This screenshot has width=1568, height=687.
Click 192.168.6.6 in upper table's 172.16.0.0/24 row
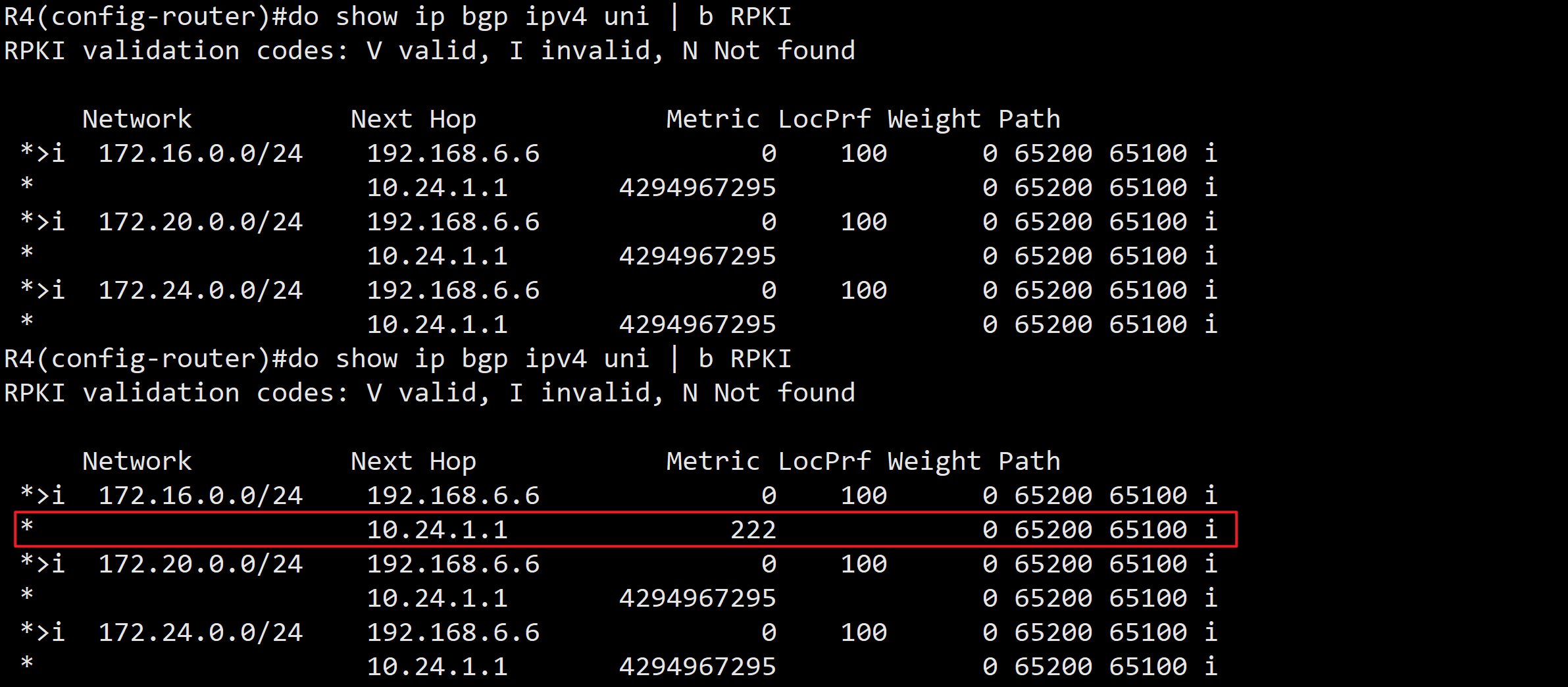click(453, 153)
